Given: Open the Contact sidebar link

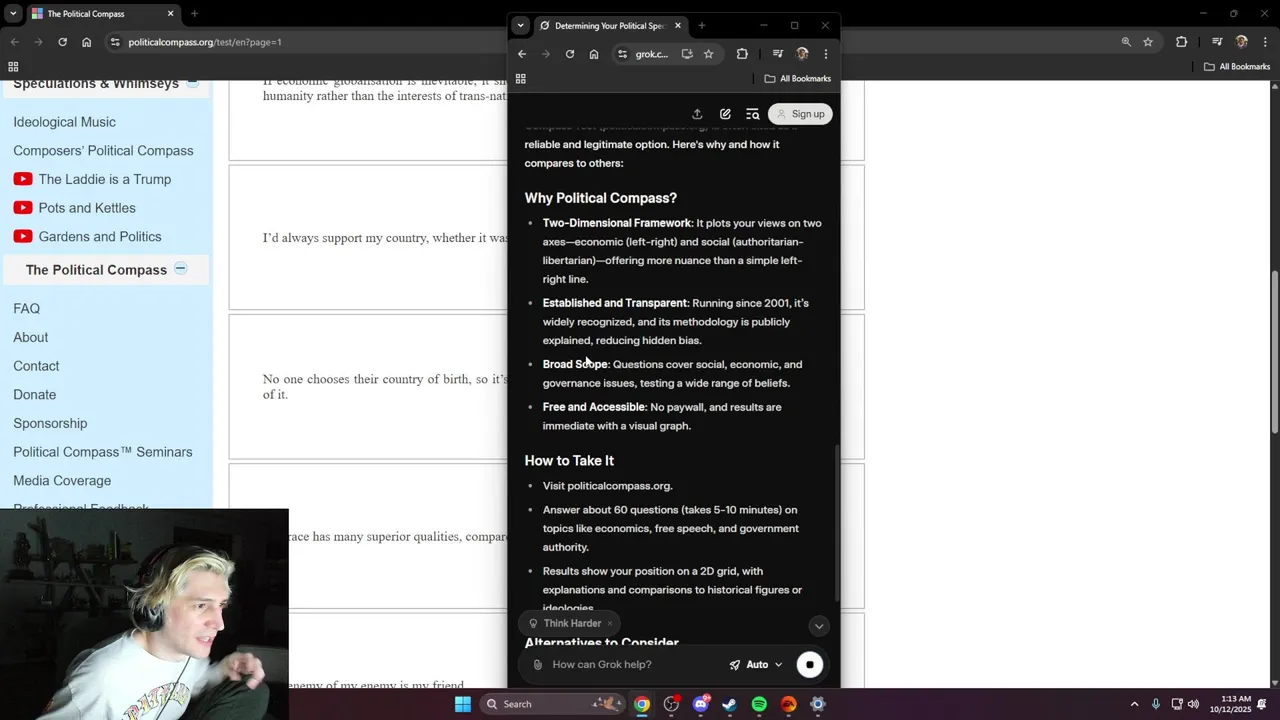Looking at the screenshot, I should pos(36,366).
